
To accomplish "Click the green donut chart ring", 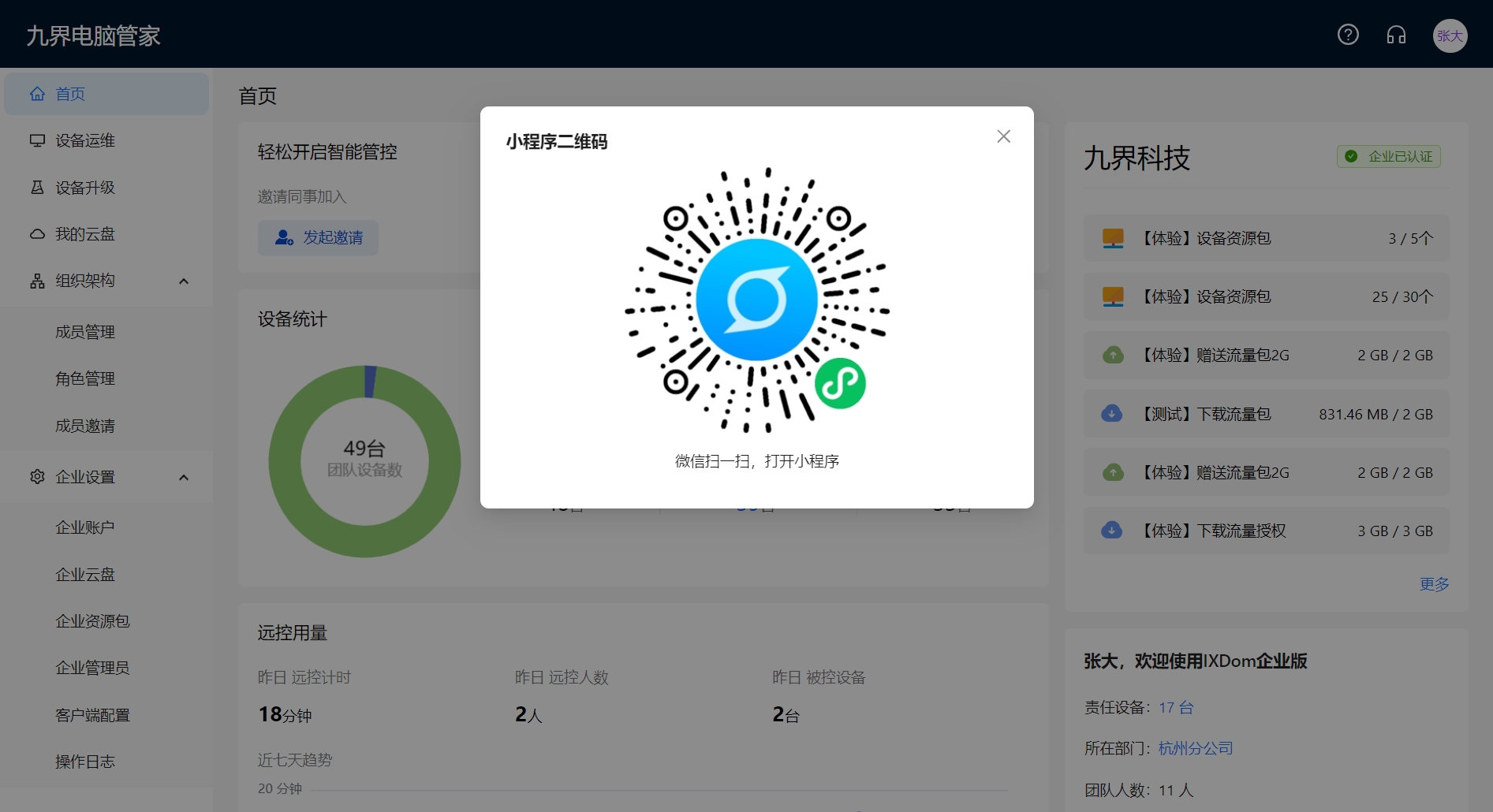I will (285, 461).
